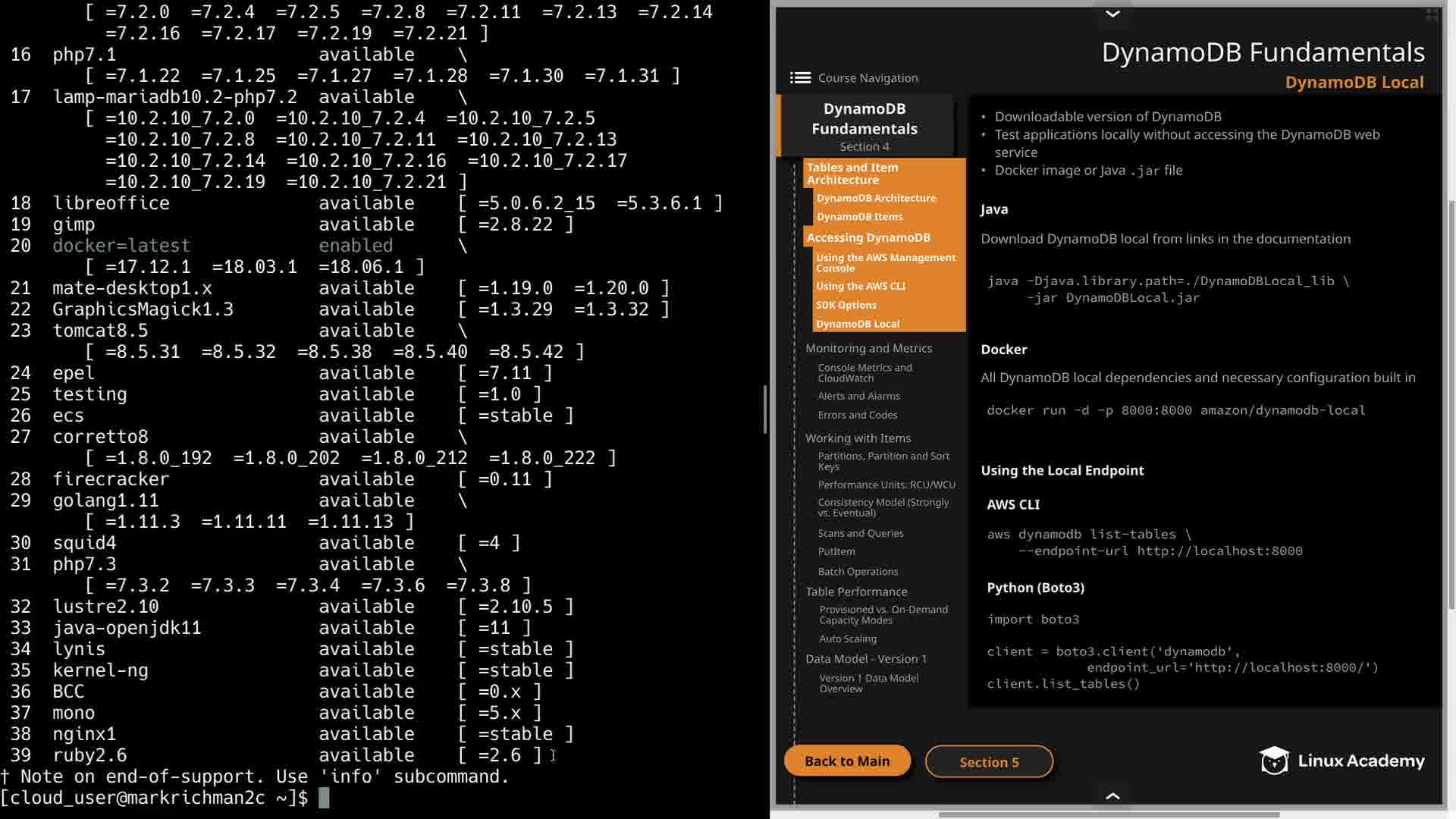
Task: Click the Course Navigation list icon
Action: (x=800, y=77)
